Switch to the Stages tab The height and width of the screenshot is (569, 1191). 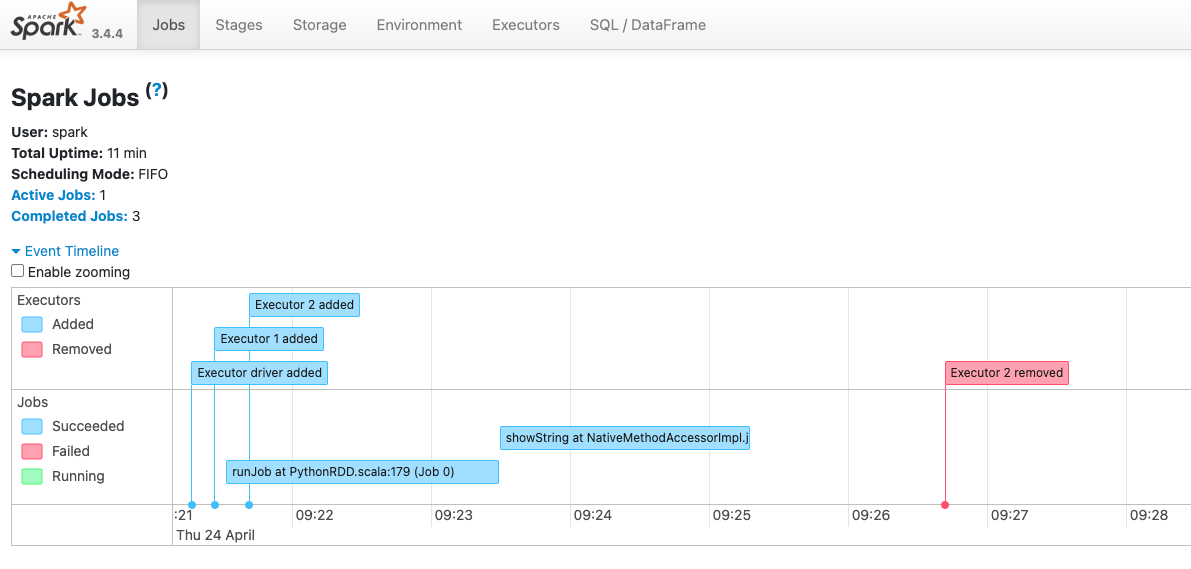239,25
